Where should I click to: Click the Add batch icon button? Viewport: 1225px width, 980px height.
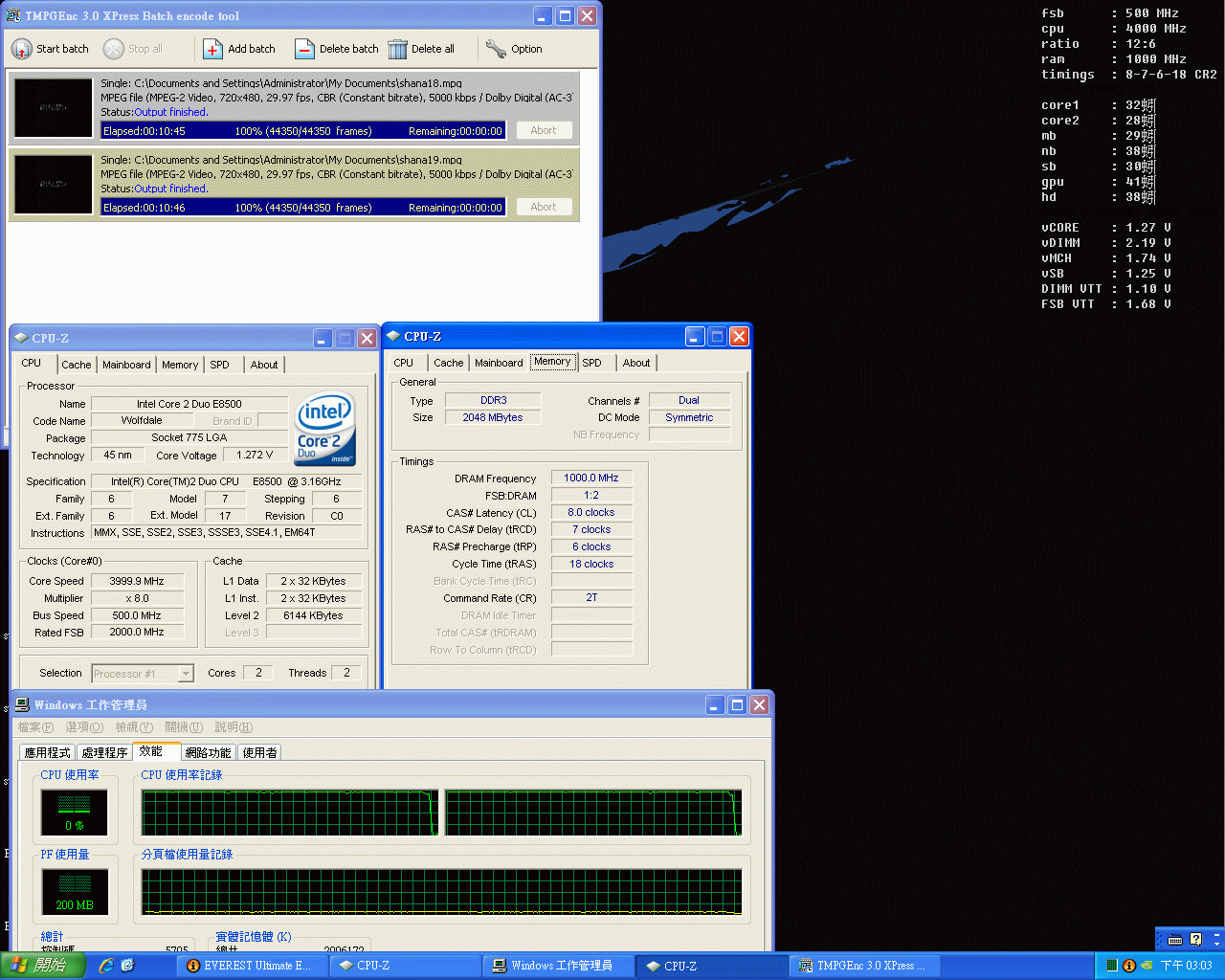click(213, 49)
